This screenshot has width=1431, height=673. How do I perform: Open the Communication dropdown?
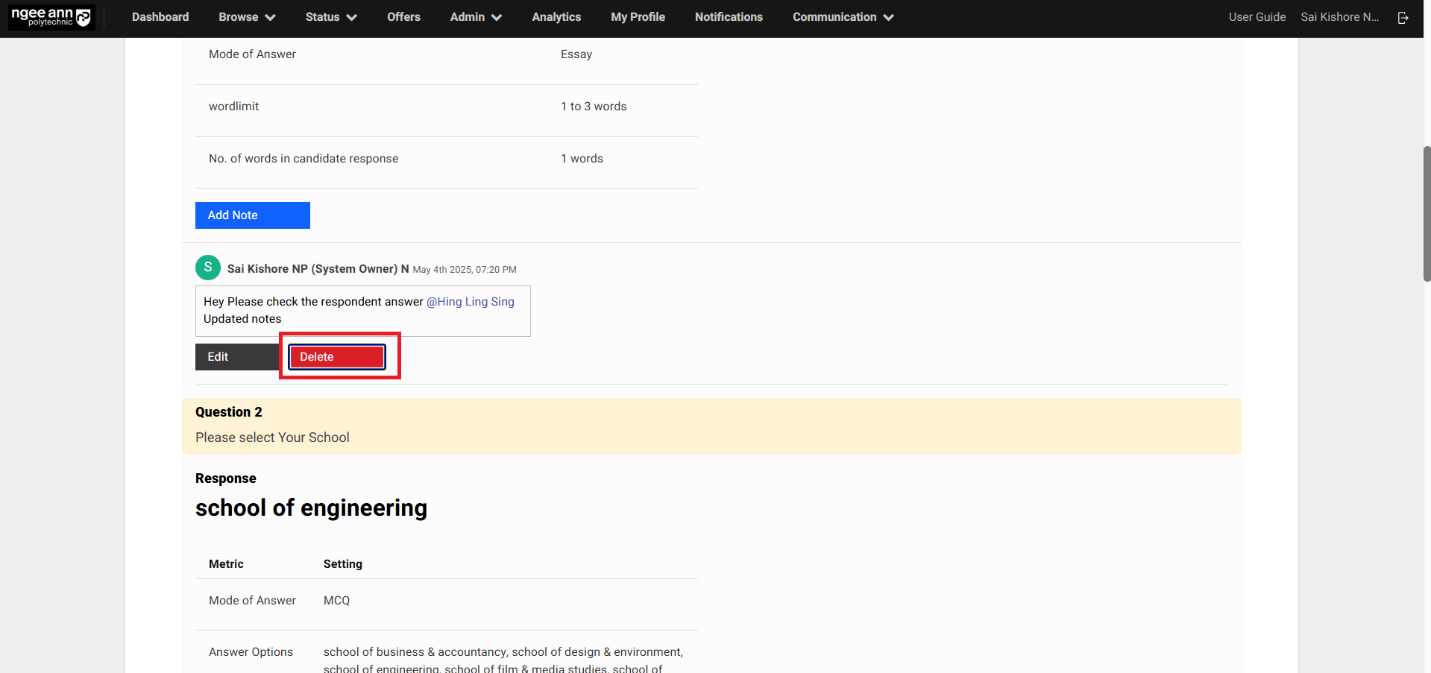843,17
